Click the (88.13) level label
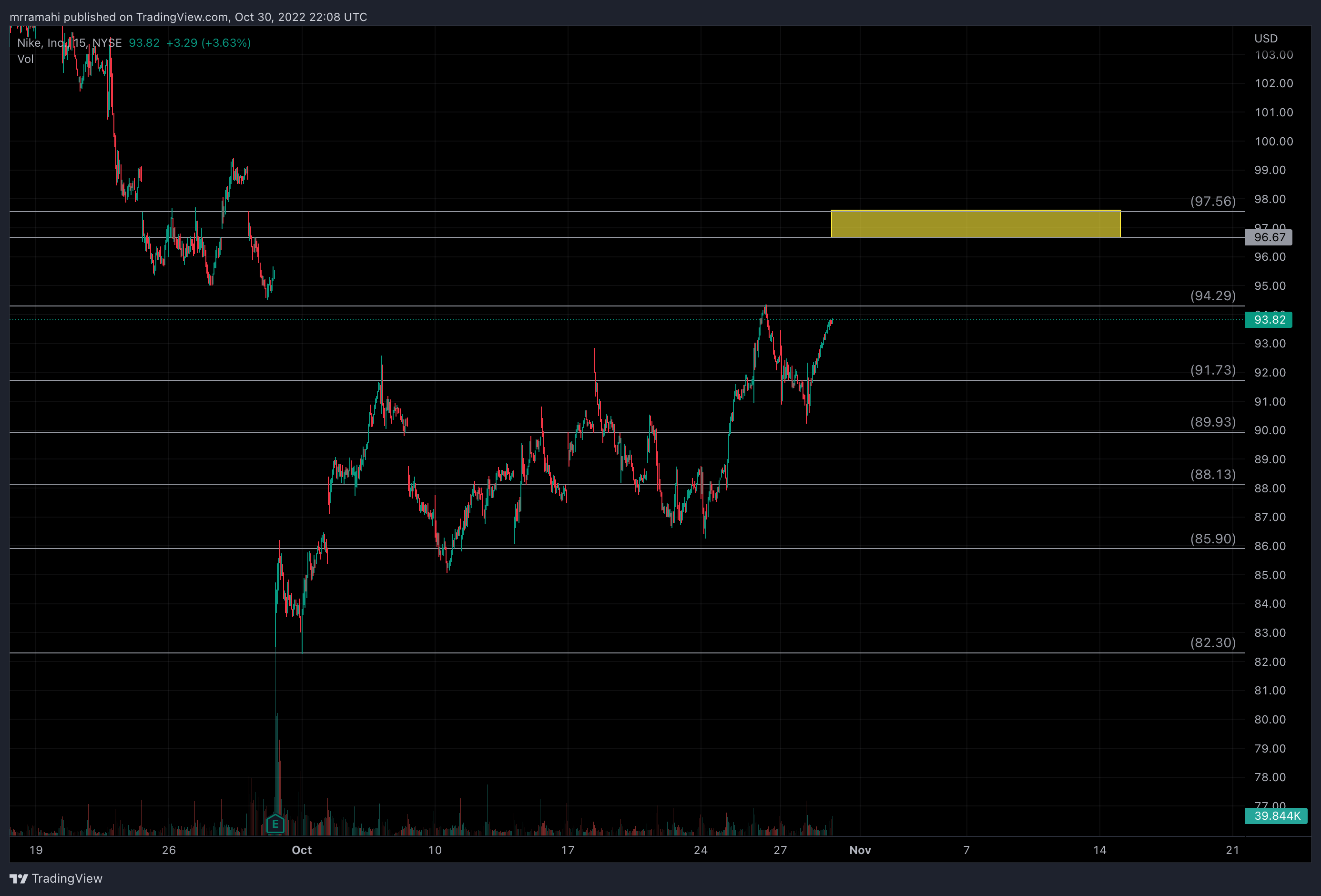This screenshot has height=896, width=1321. pos(1213,474)
